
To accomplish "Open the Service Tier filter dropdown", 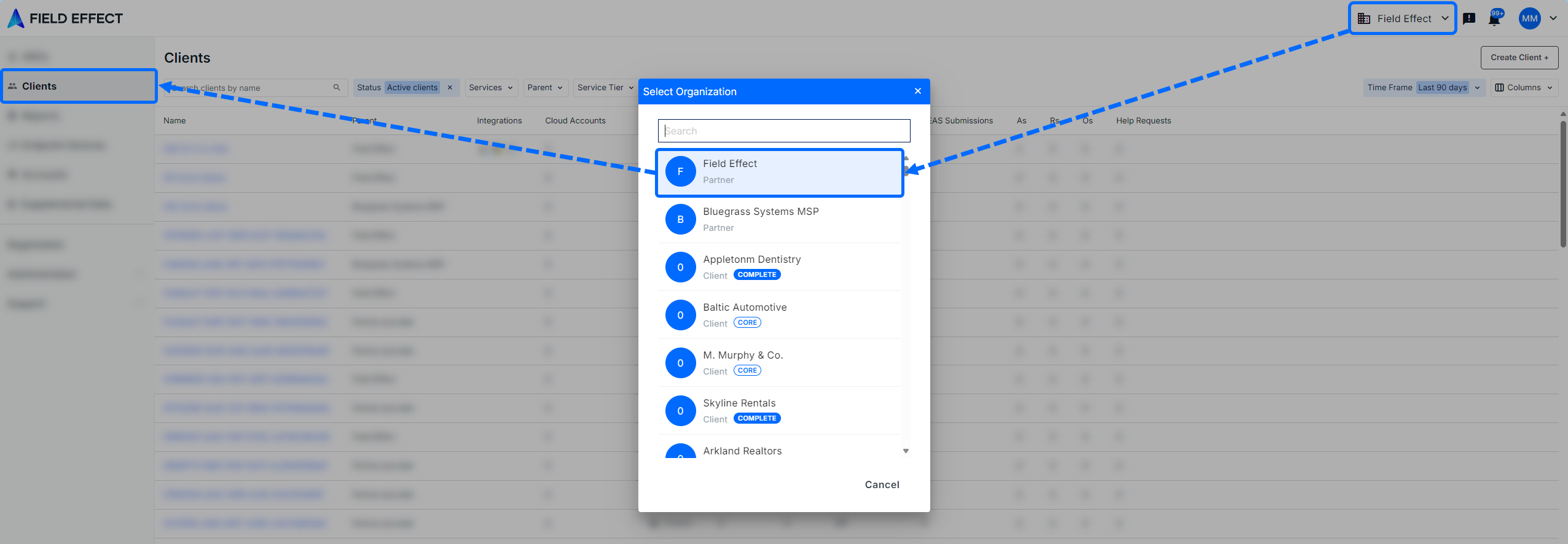I will [x=605, y=88].
